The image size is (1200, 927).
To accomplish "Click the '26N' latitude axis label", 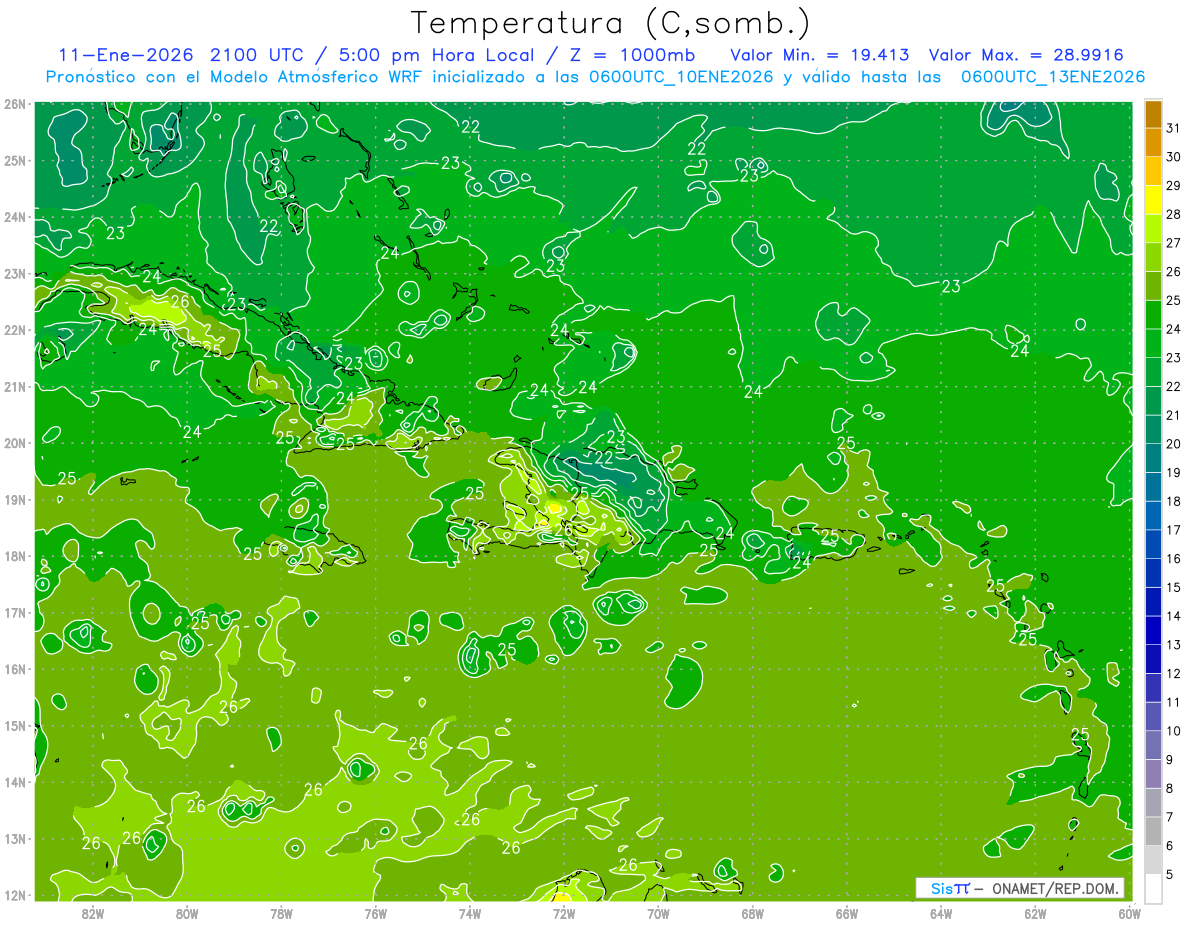I will [x=15, y=103].
